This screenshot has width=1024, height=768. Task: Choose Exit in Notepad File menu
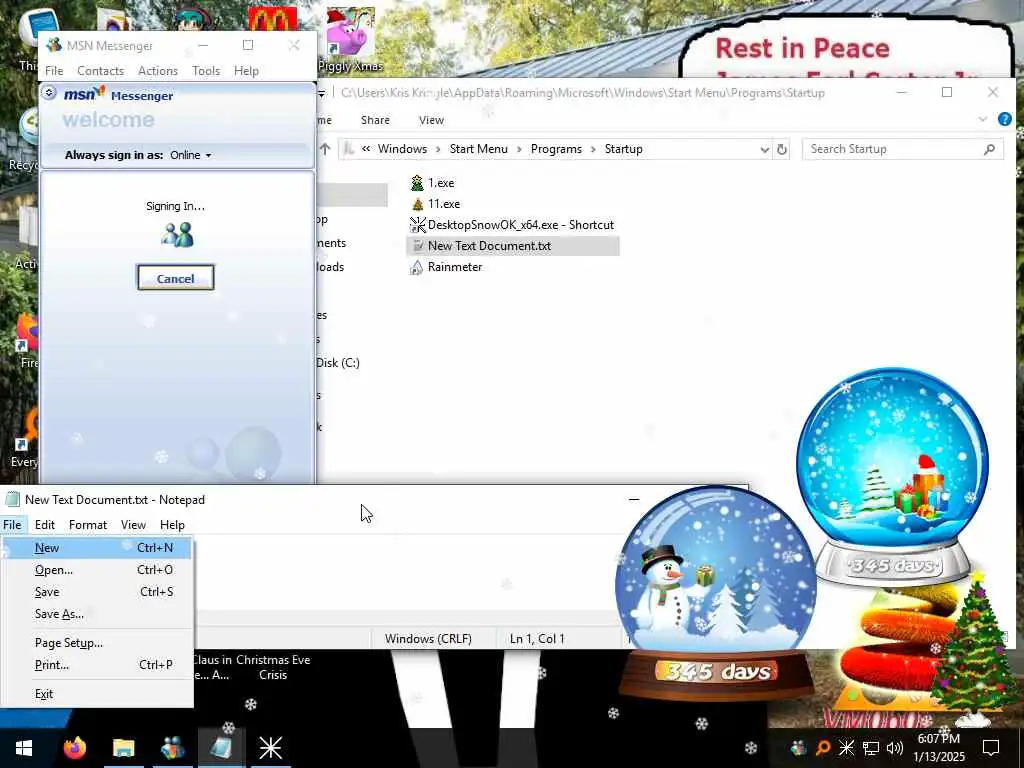pos(97,694)
